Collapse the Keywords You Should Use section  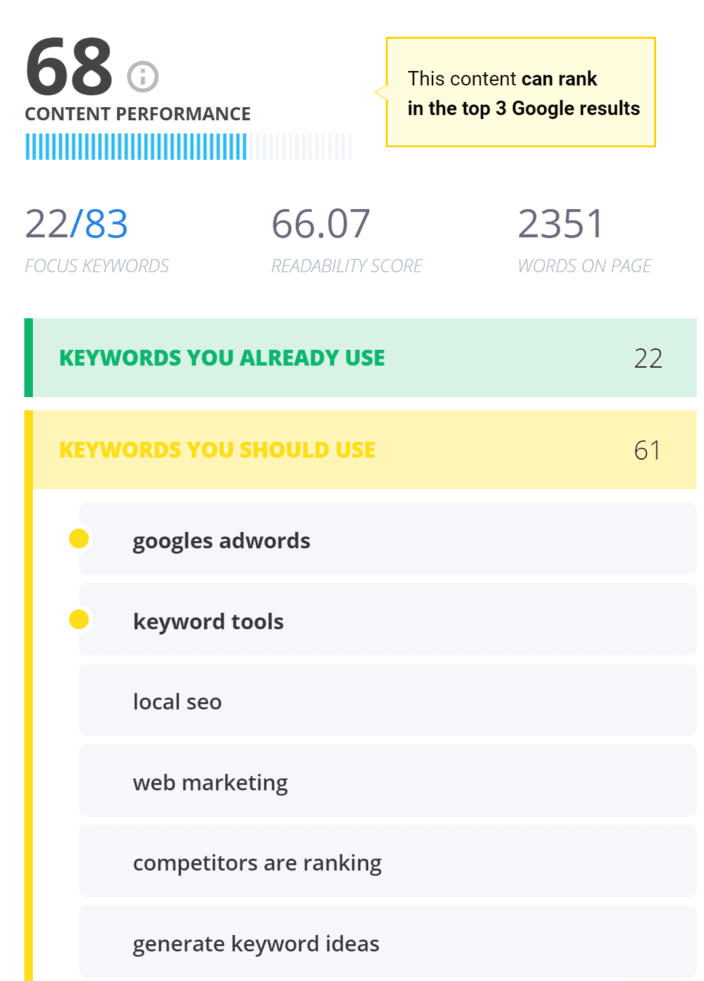click(217, 450)
